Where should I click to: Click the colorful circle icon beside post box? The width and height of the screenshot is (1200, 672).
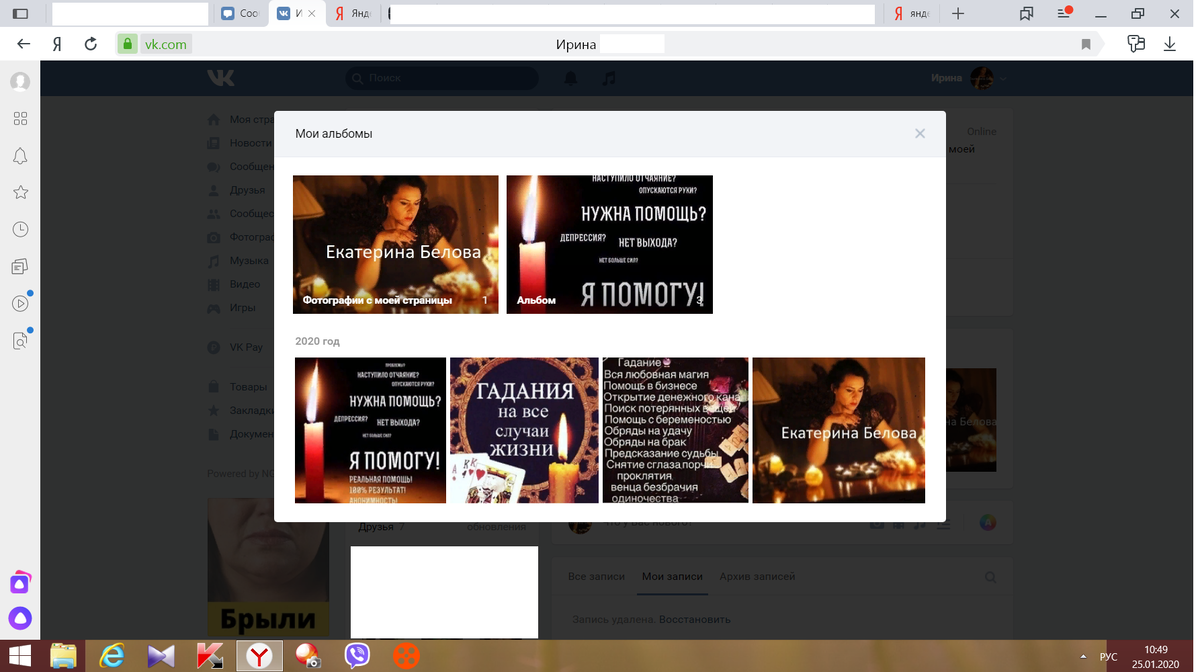click(x=987, y=522)
